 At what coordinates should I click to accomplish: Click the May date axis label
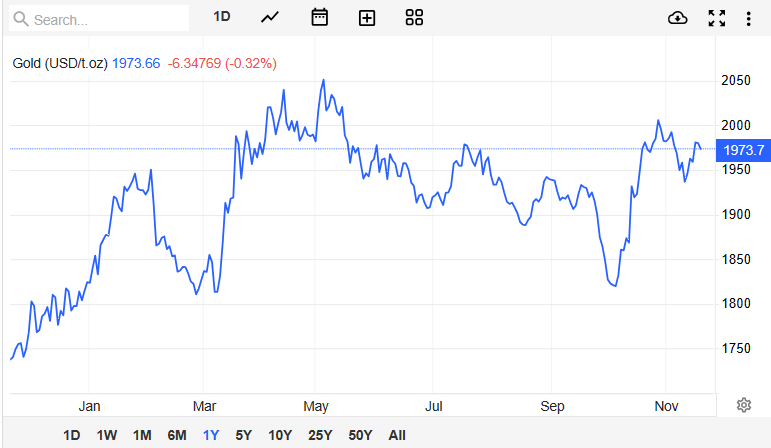tap(316, 406)
